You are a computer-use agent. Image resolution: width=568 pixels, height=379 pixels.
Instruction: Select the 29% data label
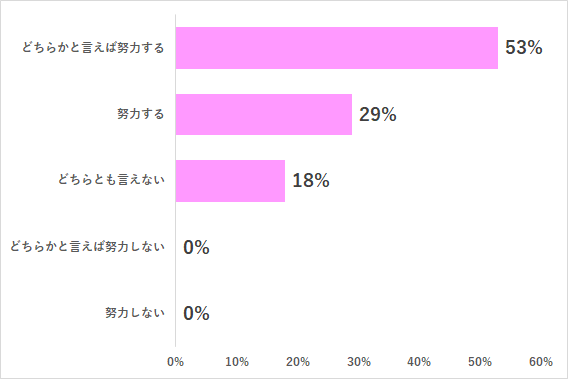tap(377, 114)
